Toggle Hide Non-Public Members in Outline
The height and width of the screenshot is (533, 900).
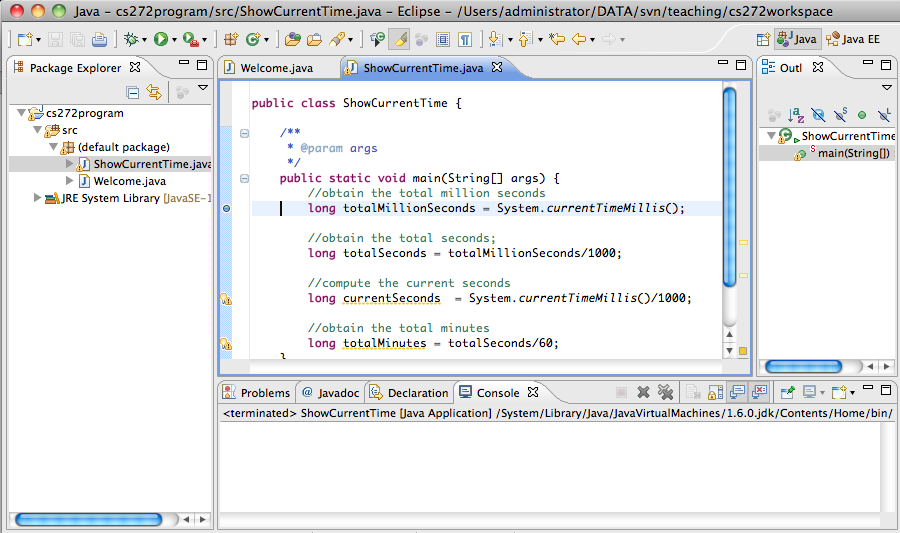point(862,115)
